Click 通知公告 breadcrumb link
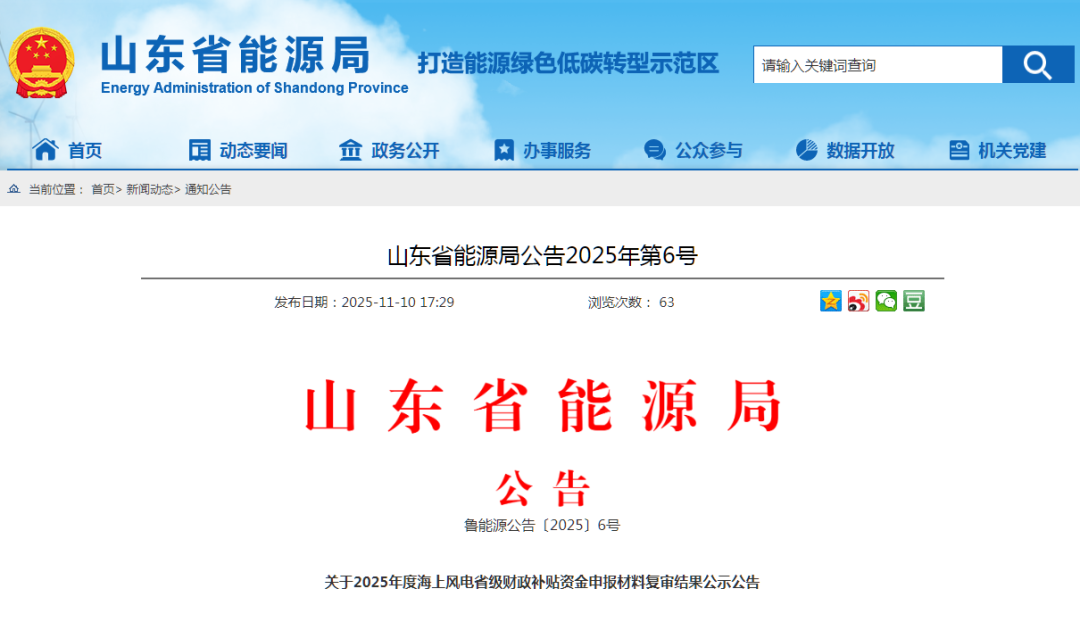 [x=208, y=189]
